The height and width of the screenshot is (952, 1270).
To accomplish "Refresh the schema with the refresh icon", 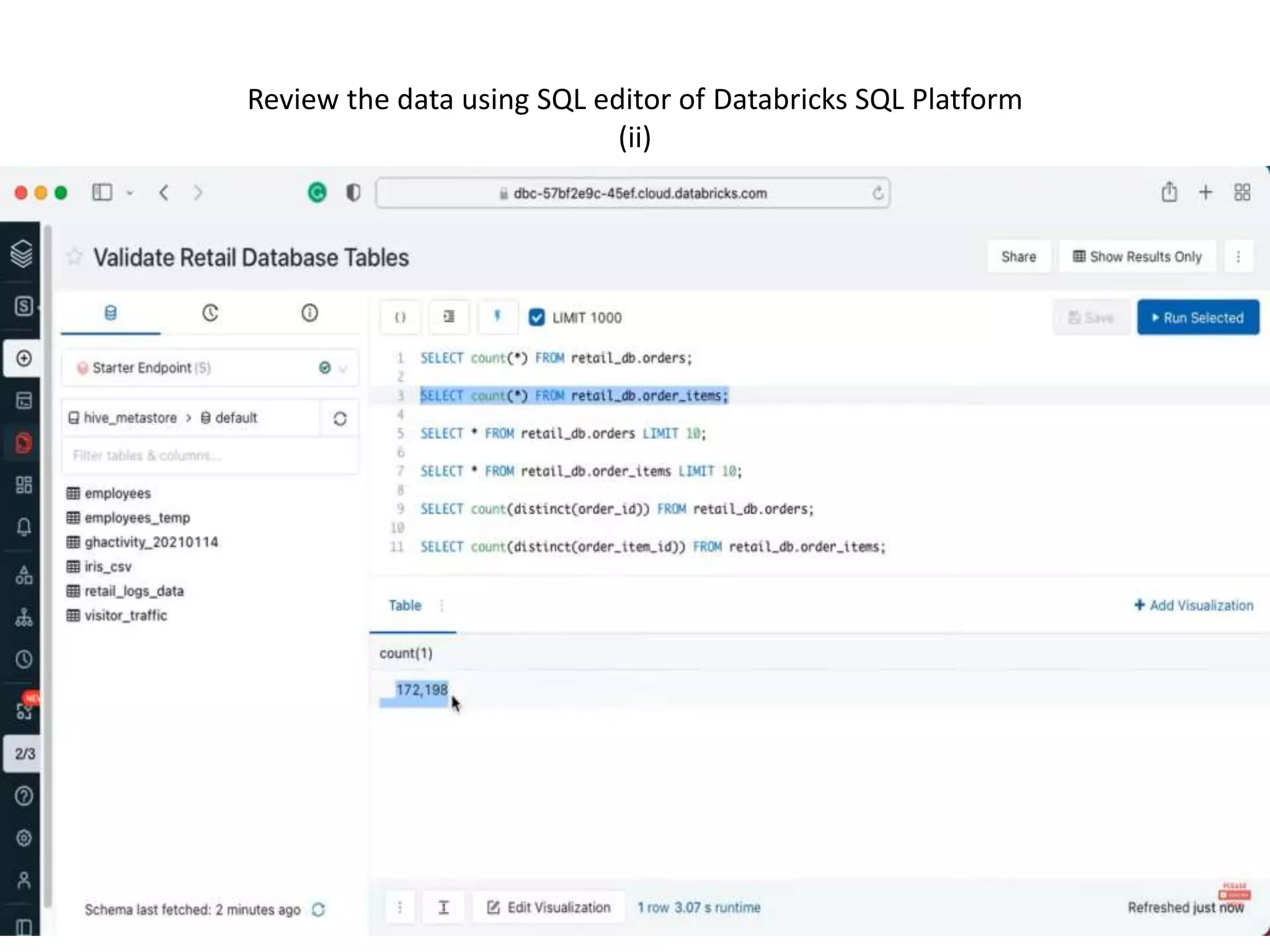I will point(340,419).
